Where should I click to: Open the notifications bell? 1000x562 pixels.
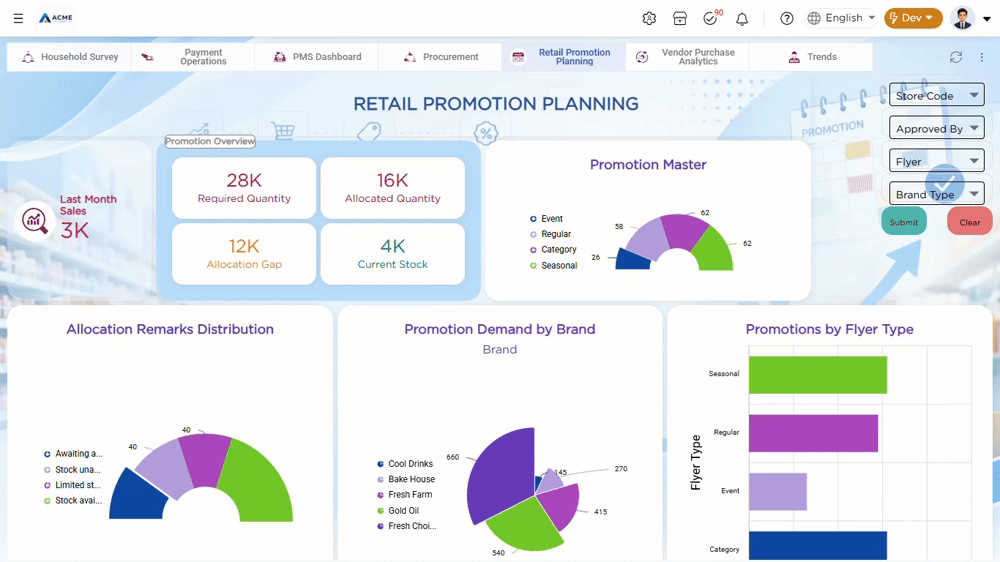point(742,18)
